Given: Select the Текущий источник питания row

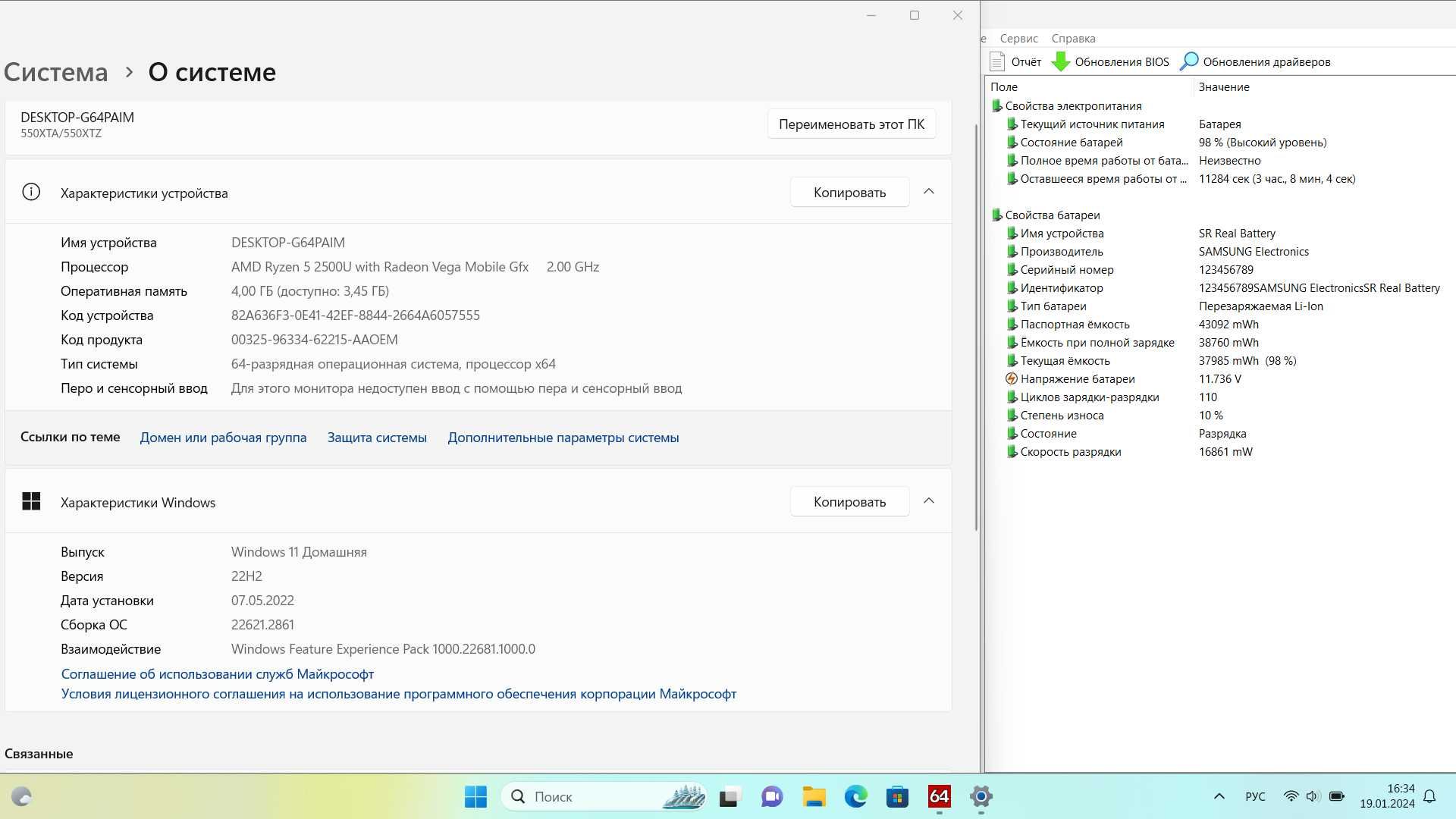Looking at the screenshot, I should pos(1221,124).
